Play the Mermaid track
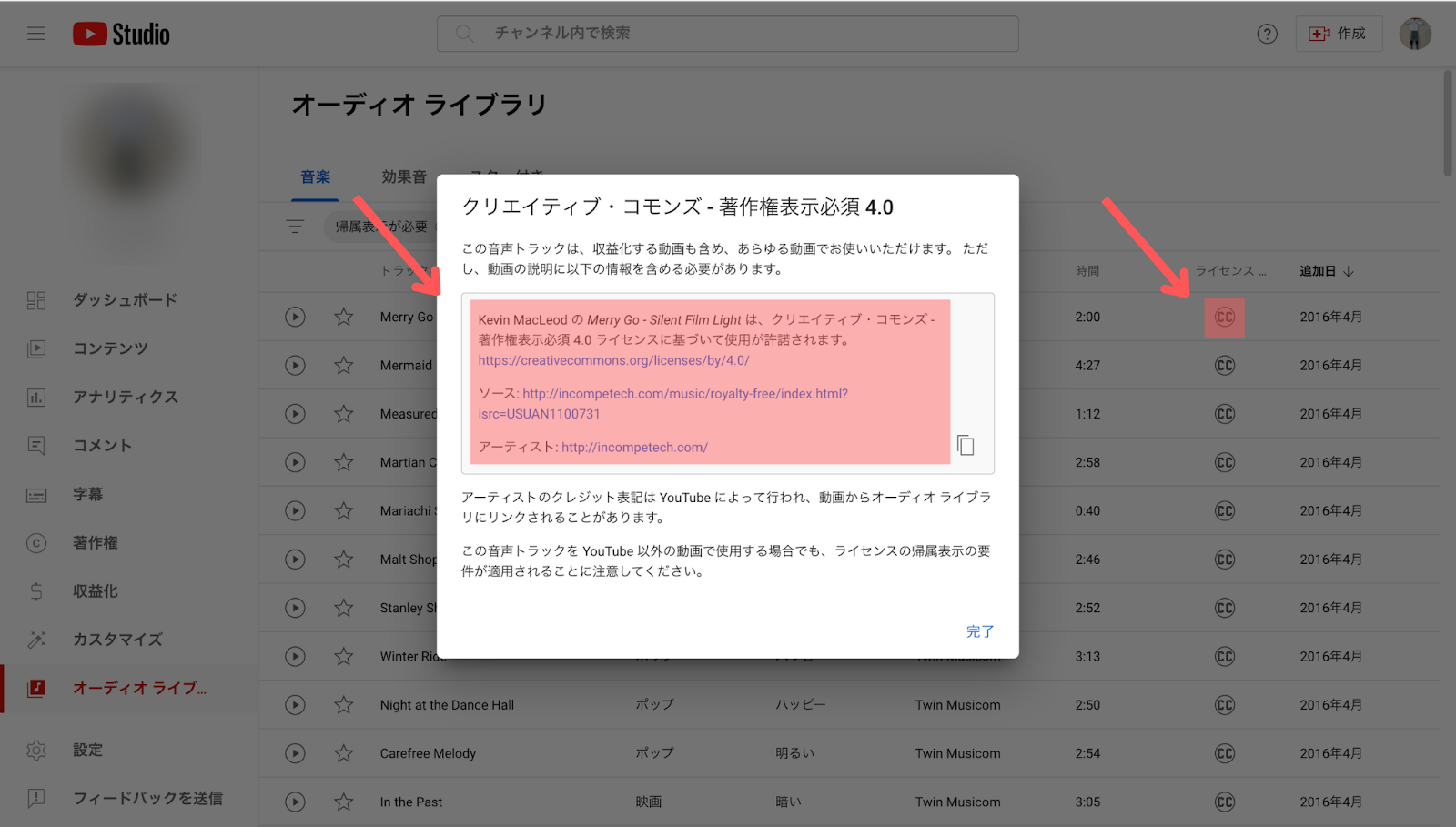 (295, 365)
